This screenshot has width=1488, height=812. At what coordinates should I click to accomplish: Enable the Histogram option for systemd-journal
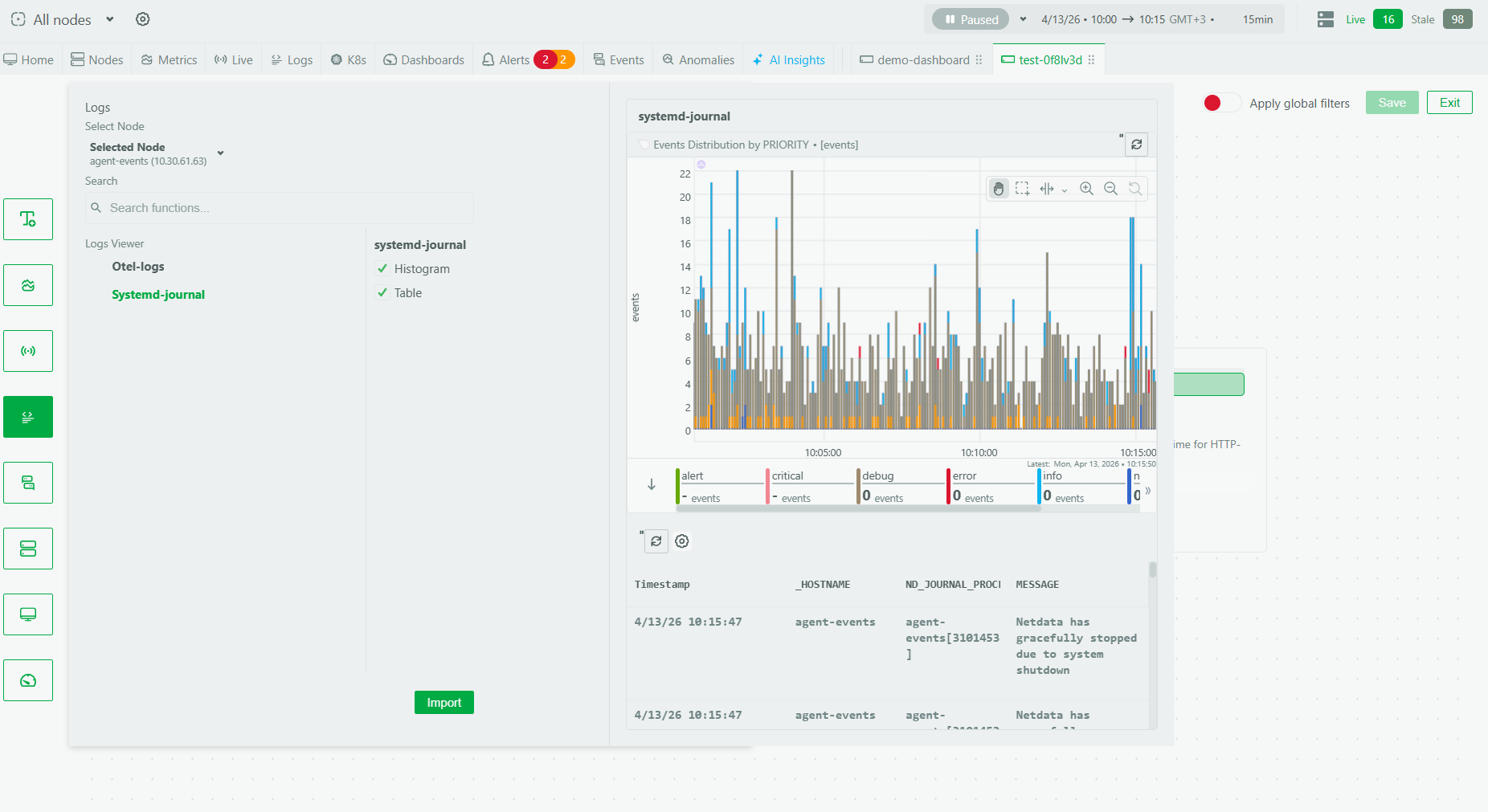pyautogui.click(x=382, y=268)
